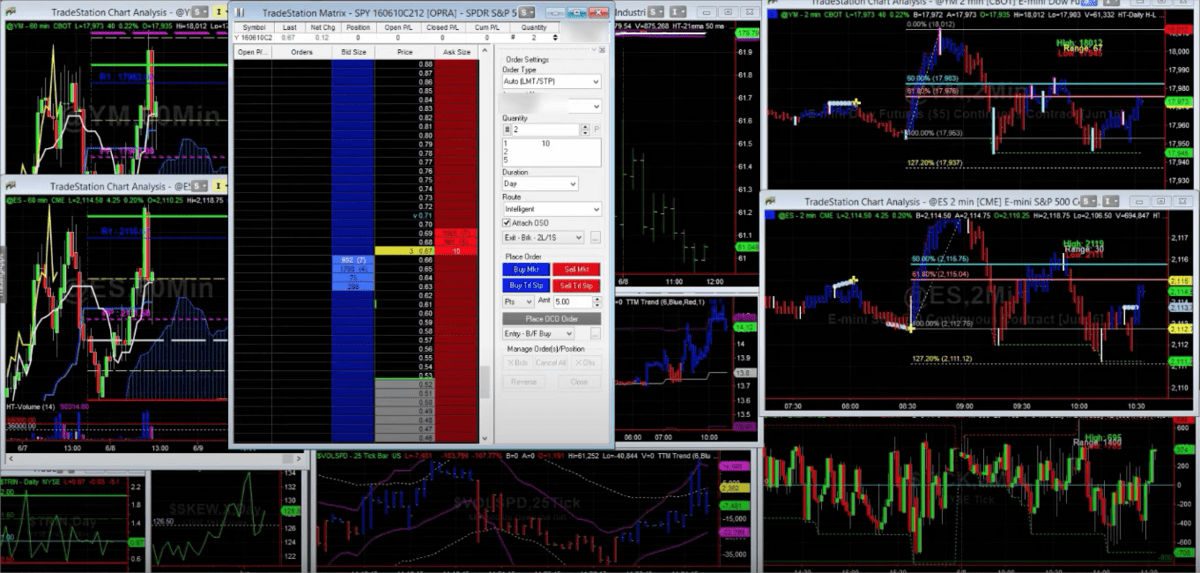The width and height of the screenshot is (1200, 573).
Task: Click the Ask Size column header
Action: (x=456, y=52)
